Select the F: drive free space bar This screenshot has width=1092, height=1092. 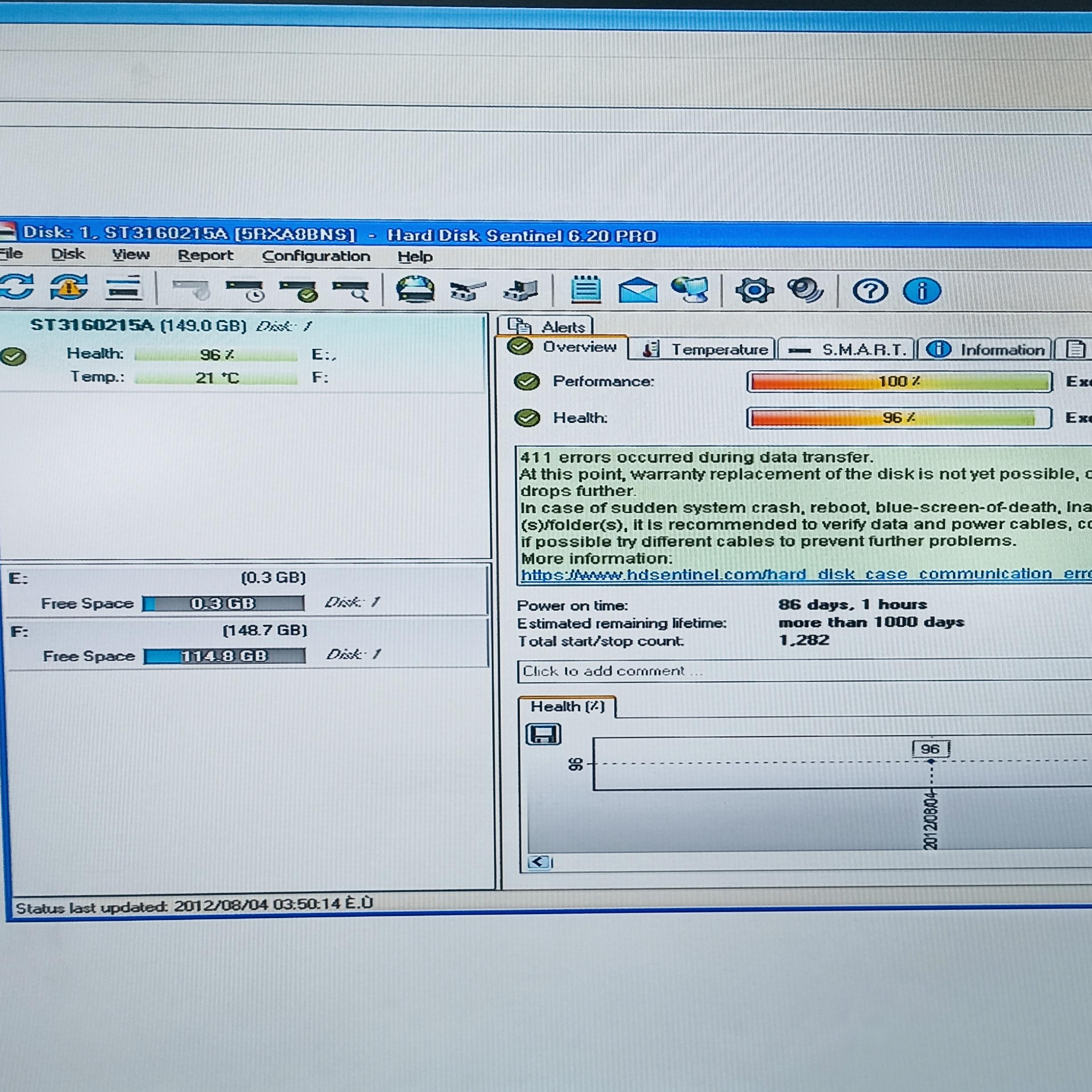tap(225, 656)
